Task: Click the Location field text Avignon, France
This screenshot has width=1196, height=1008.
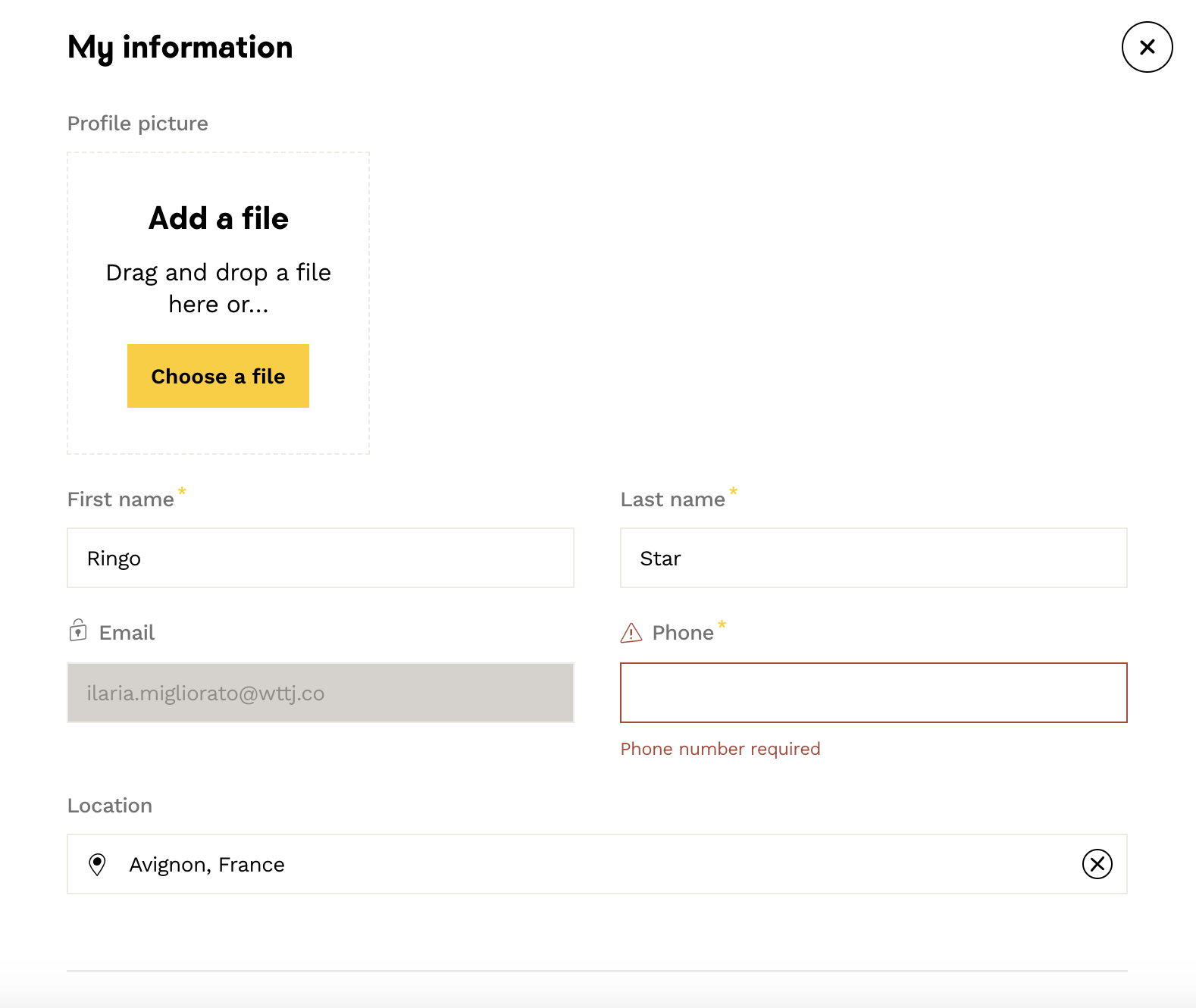Action: 207,865
